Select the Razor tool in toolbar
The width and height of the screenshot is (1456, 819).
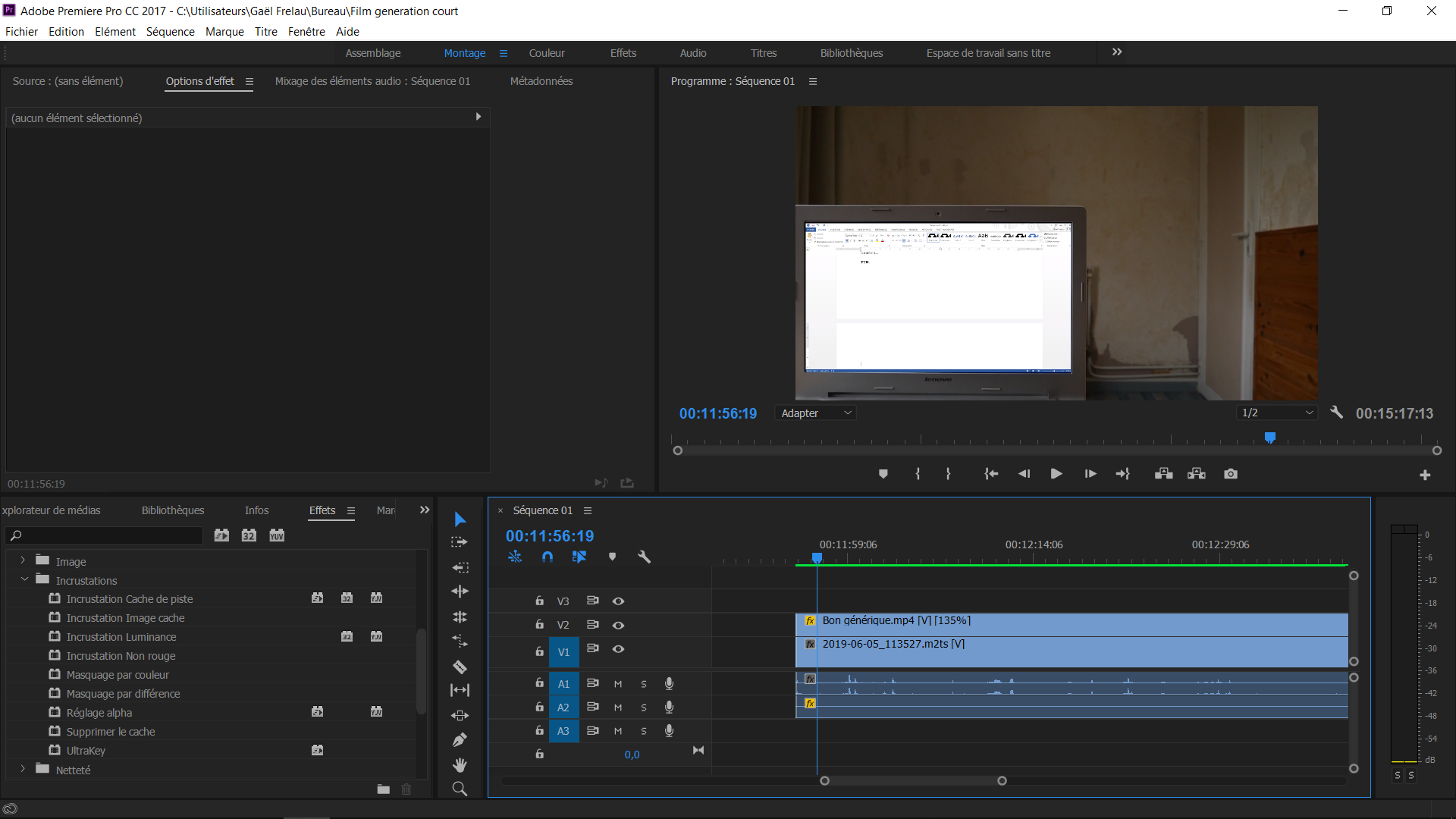[460, 667]
